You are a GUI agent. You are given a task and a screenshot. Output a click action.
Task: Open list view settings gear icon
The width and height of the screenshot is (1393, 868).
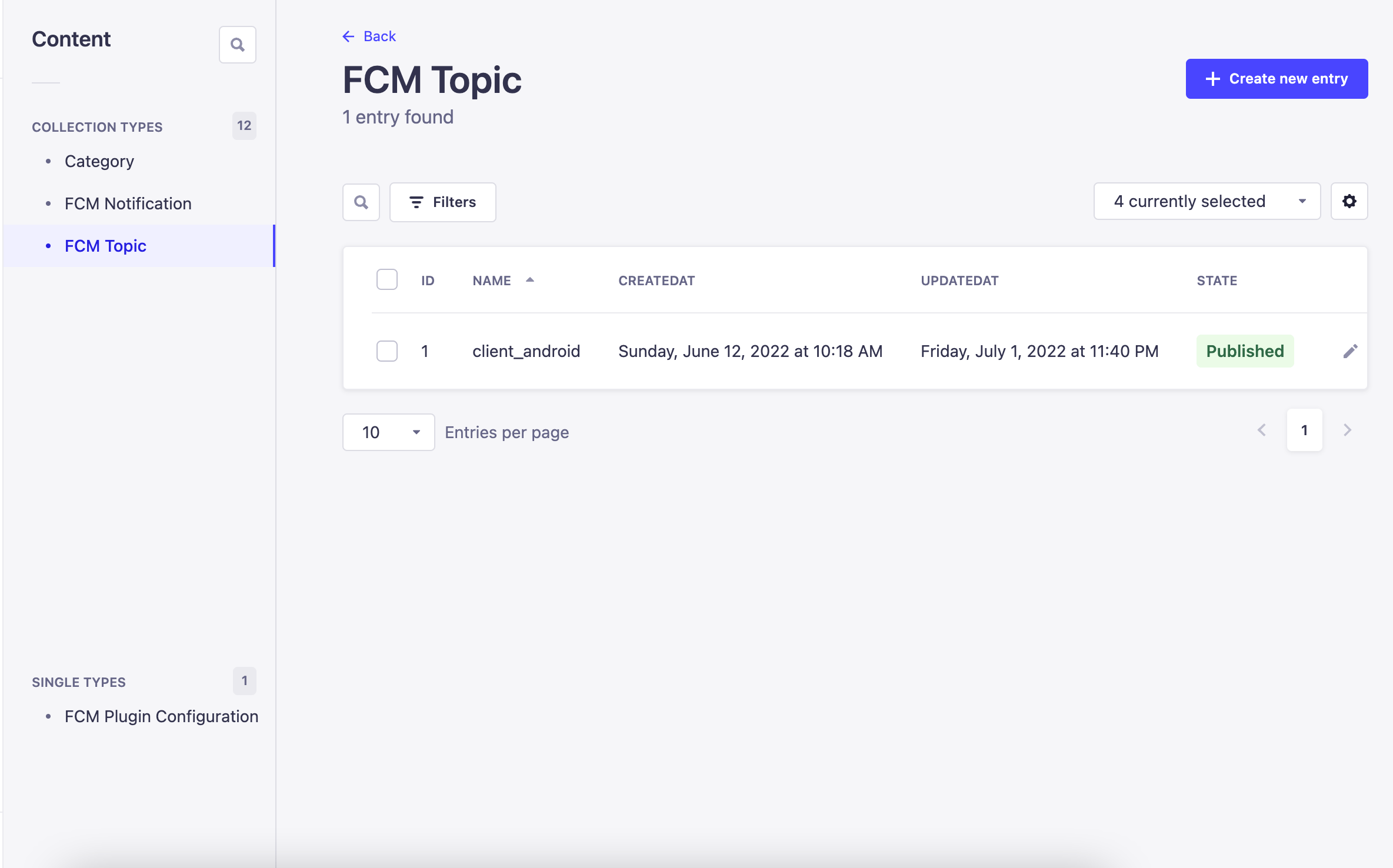1349,201
